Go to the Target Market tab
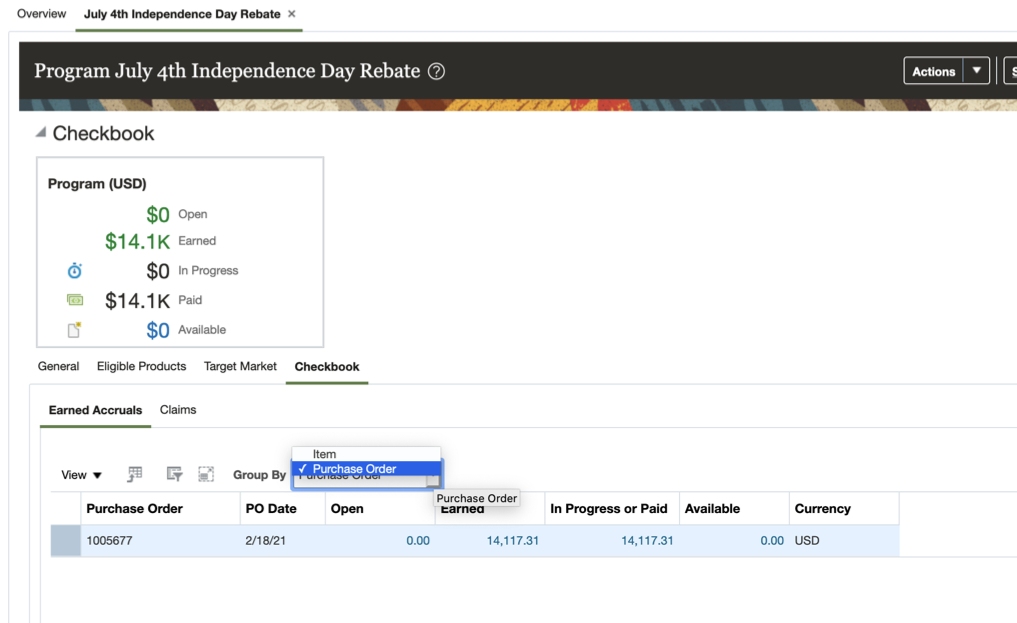1017x623 pixels. [x=240, y=367]
